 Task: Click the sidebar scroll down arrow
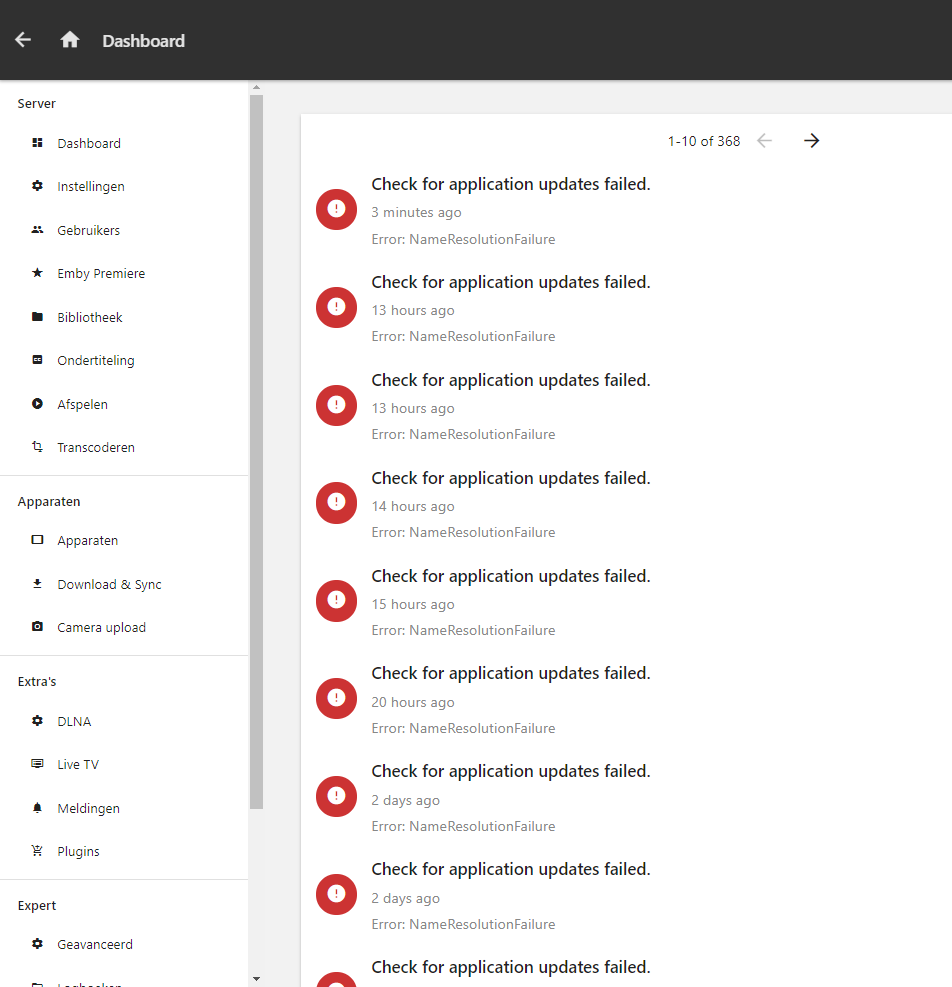coord(256,979)
